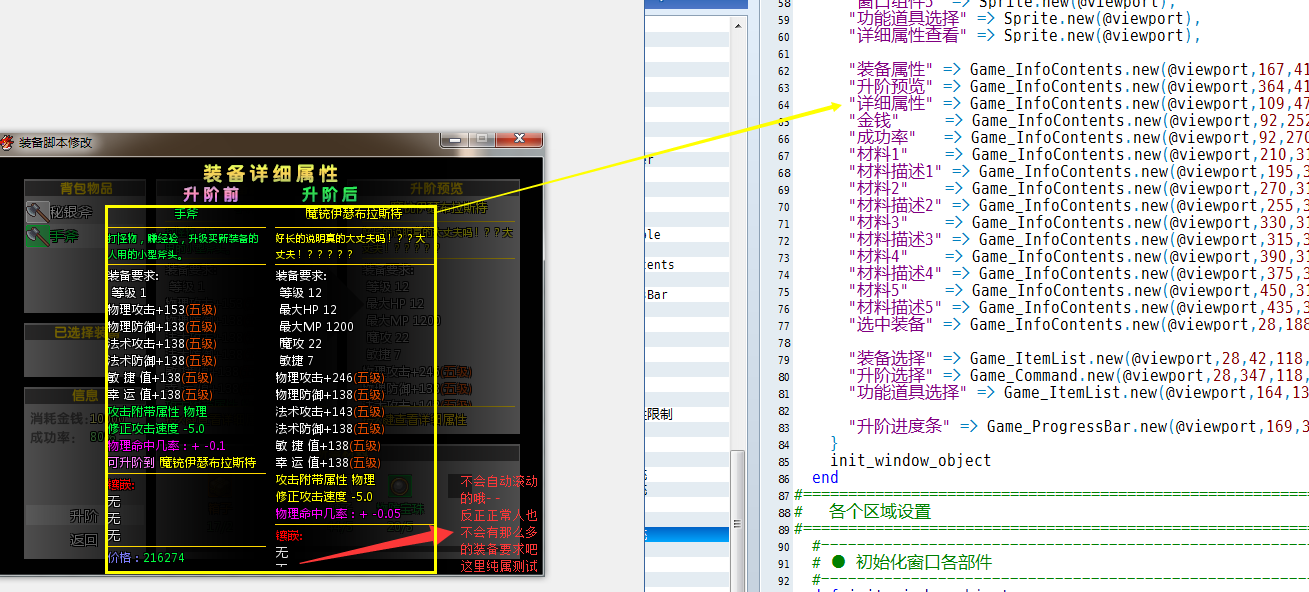The width and height of the screenshot is (1309, 592).
Task: Maximize the 装备脚本修改 window
Action: [x=484, y=139]
